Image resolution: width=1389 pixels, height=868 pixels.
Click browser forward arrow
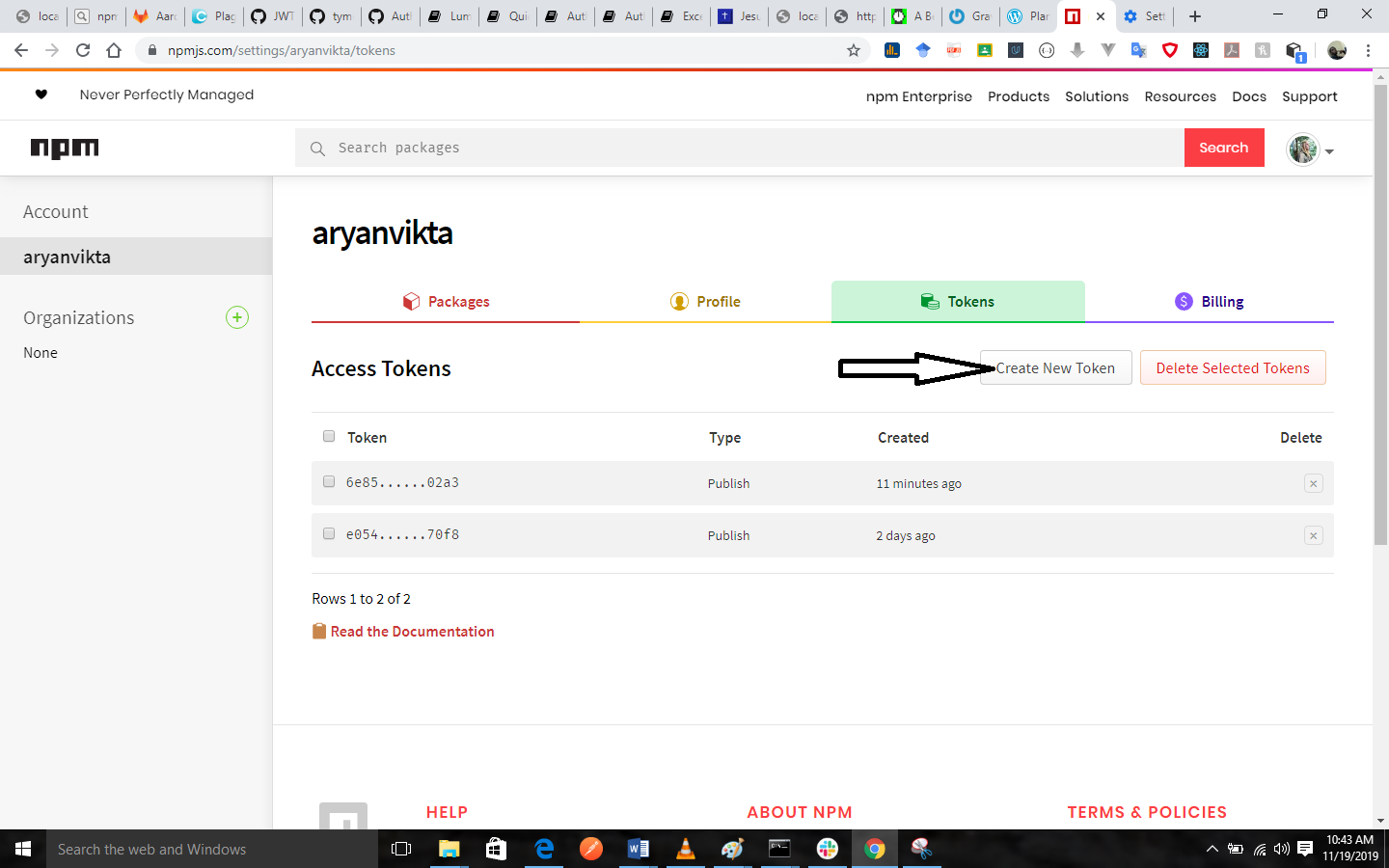click(52, 50)
